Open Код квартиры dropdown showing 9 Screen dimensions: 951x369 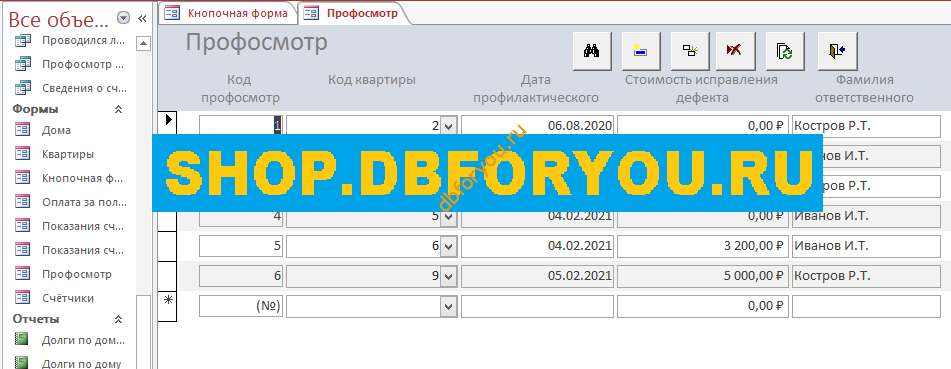448,276
